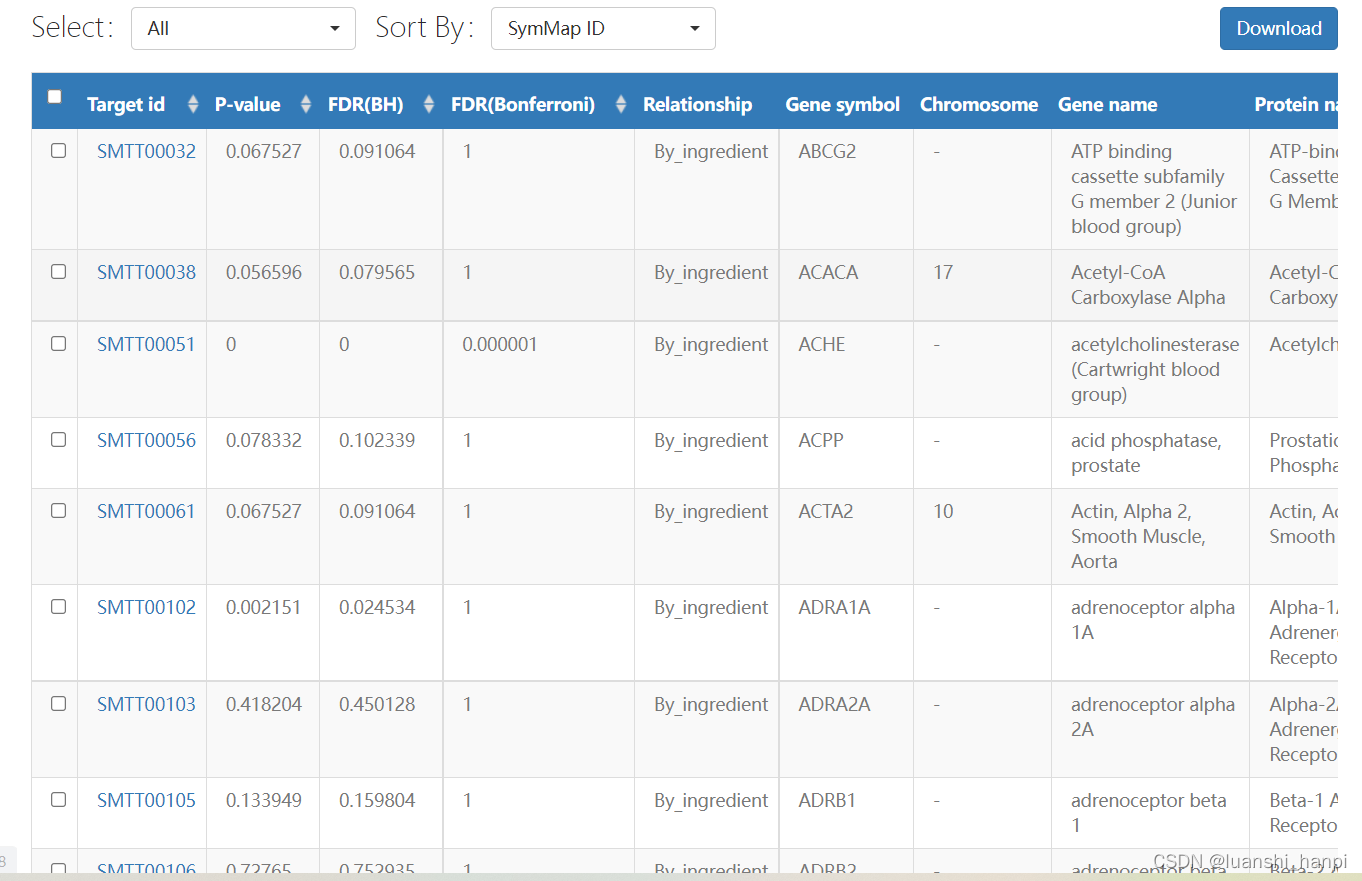
Task: Select gene symbol cell ADRB1
Action: (827, 800)
